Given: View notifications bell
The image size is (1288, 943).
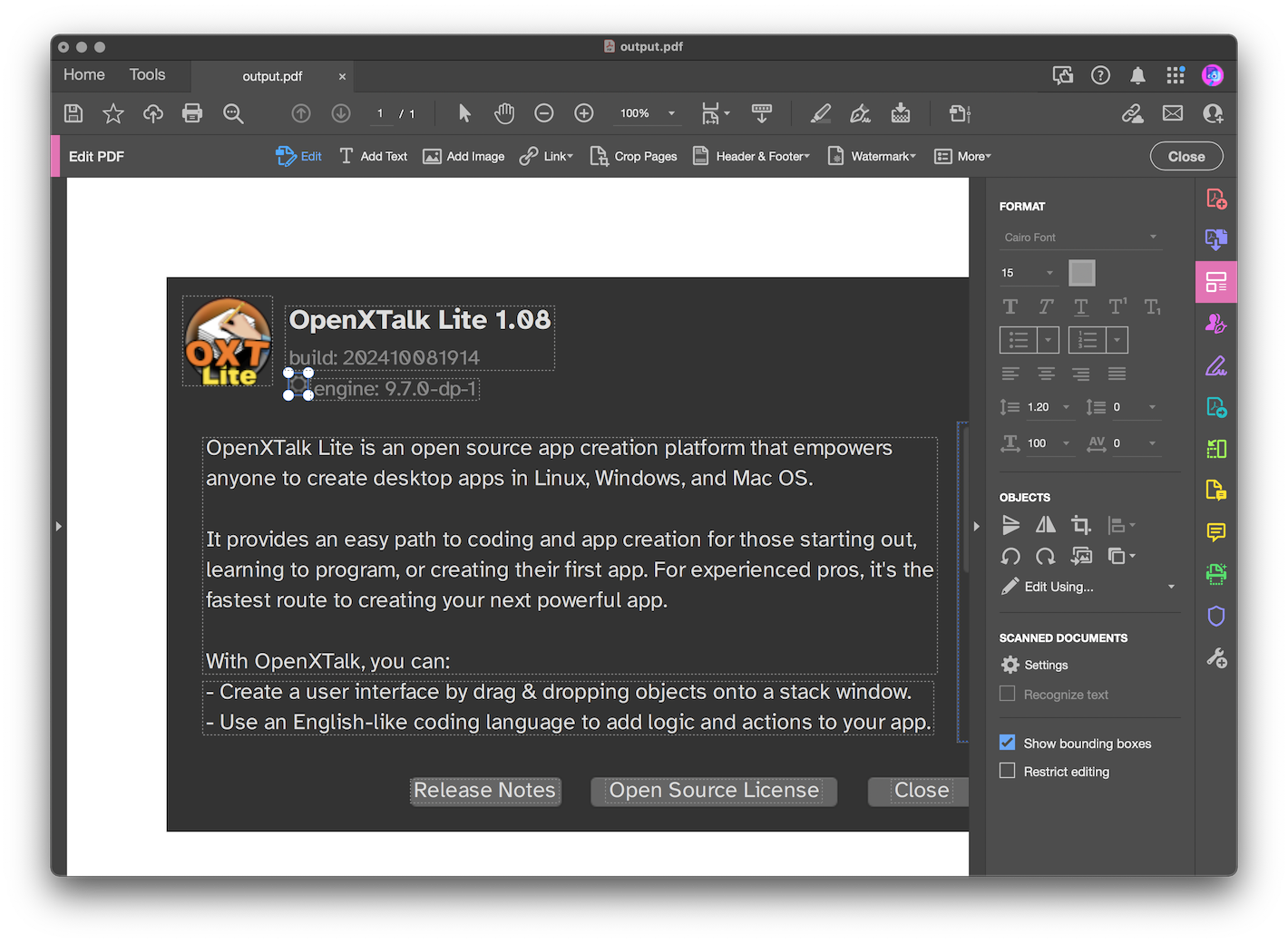Looking at the screenshot, I should pos(1137,75).
